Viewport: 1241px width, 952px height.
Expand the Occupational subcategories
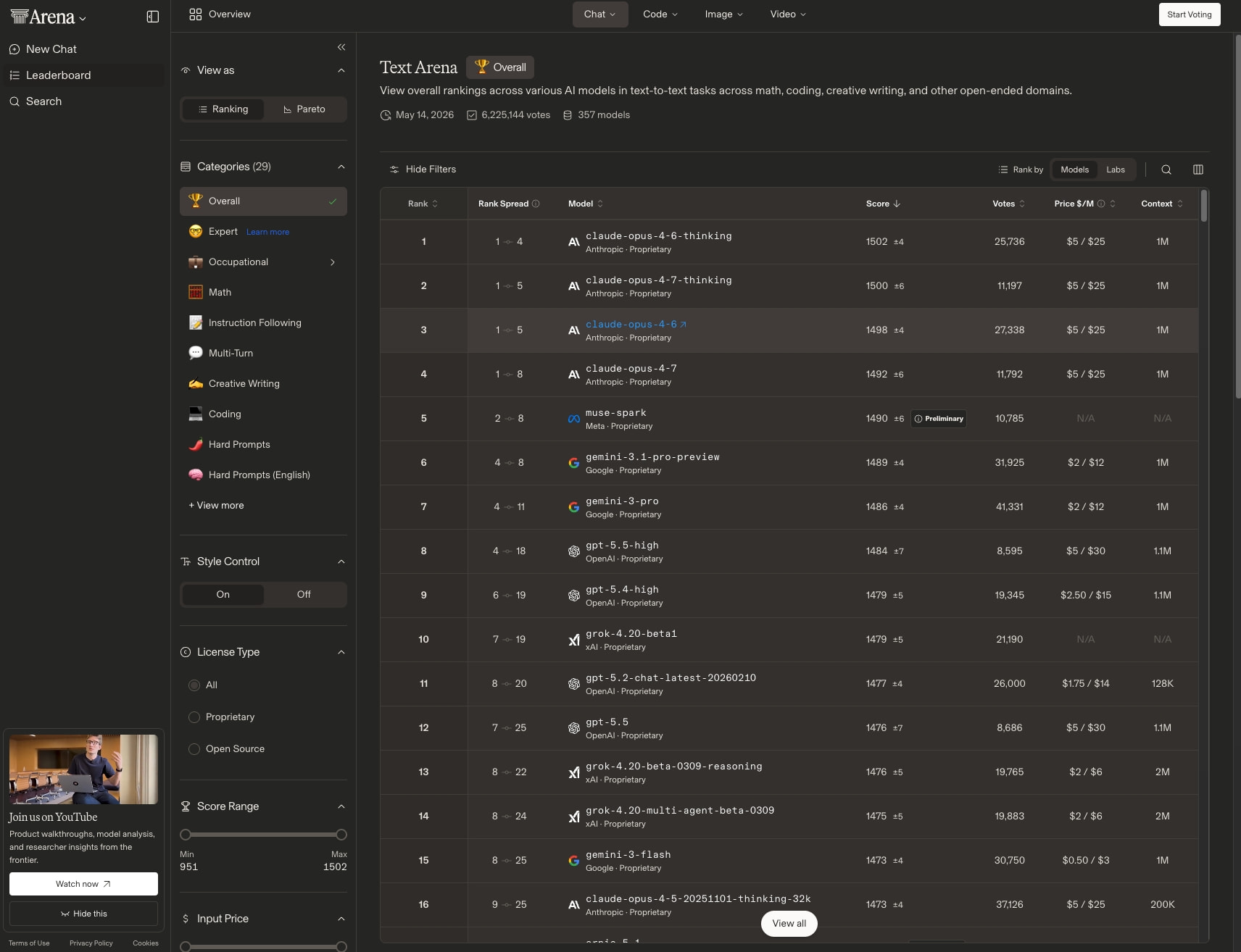pyautogui.click(x=333, y=262)
